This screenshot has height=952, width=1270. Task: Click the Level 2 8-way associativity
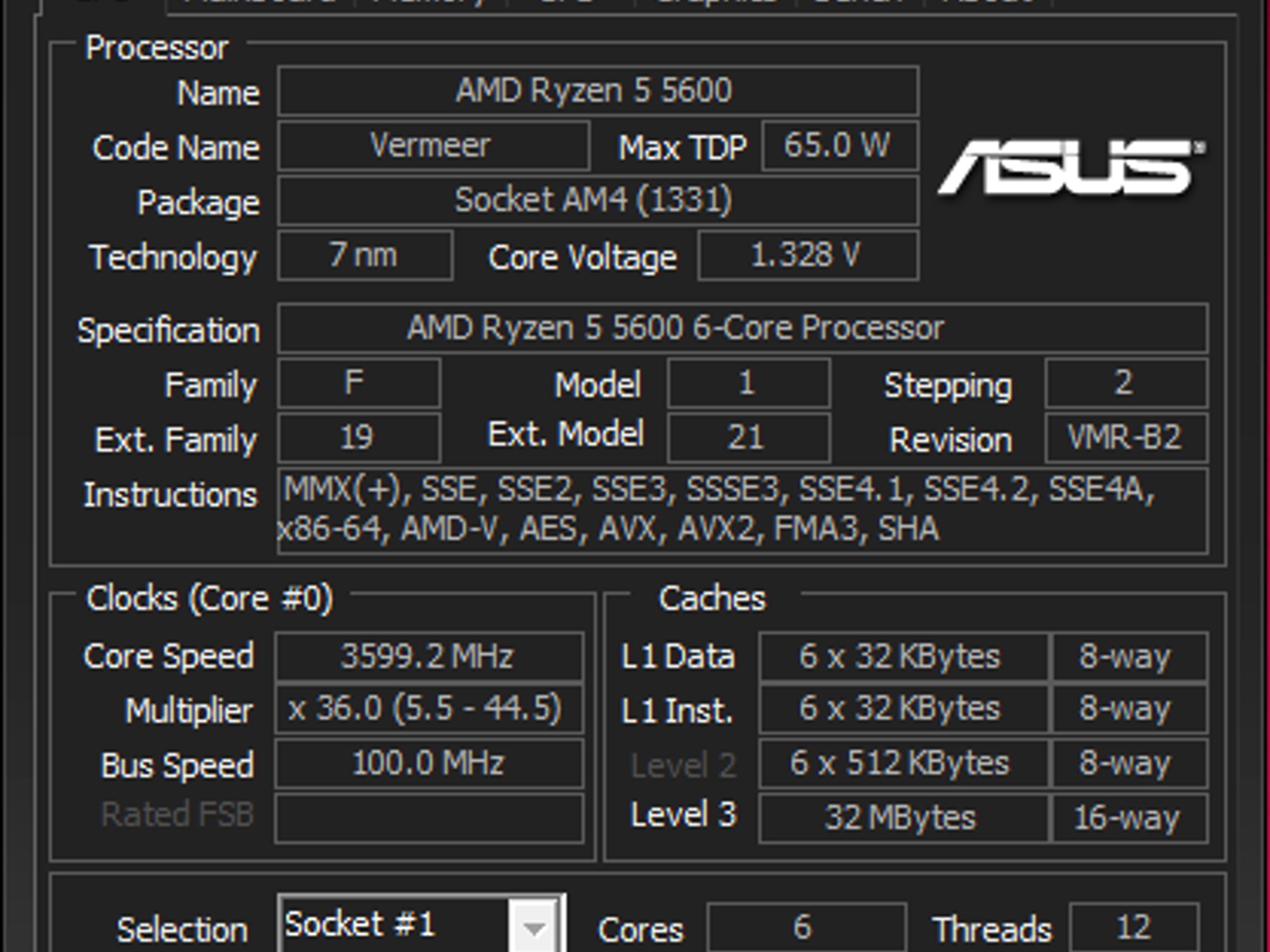point(1129,763)
